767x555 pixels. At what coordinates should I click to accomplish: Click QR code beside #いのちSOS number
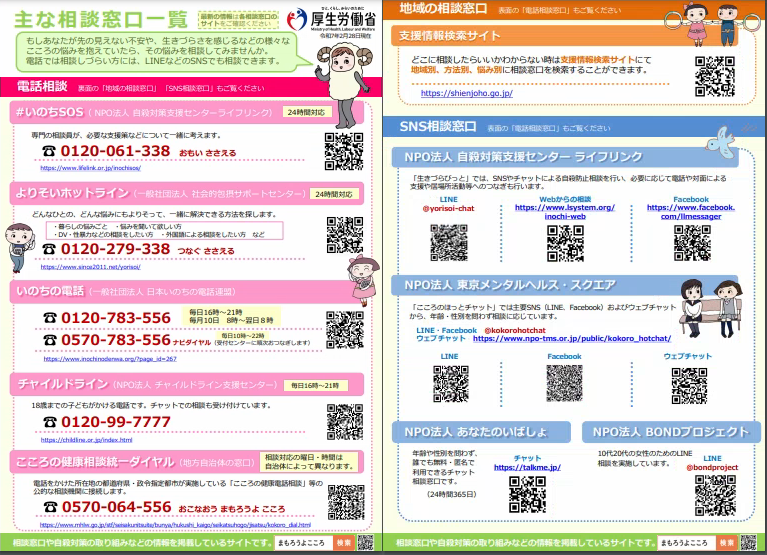[344, 152]
